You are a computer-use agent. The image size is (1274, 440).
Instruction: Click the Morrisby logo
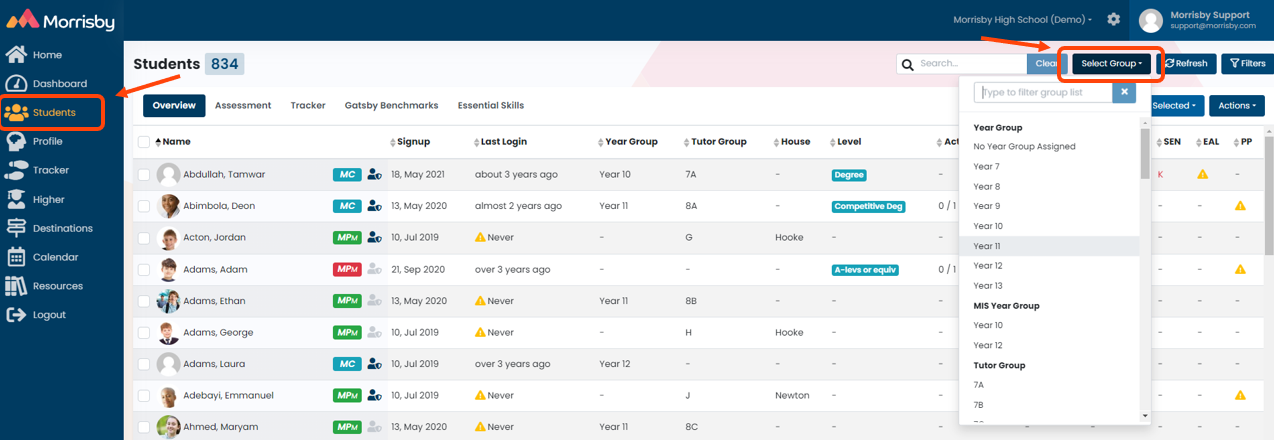pos(61,20)
